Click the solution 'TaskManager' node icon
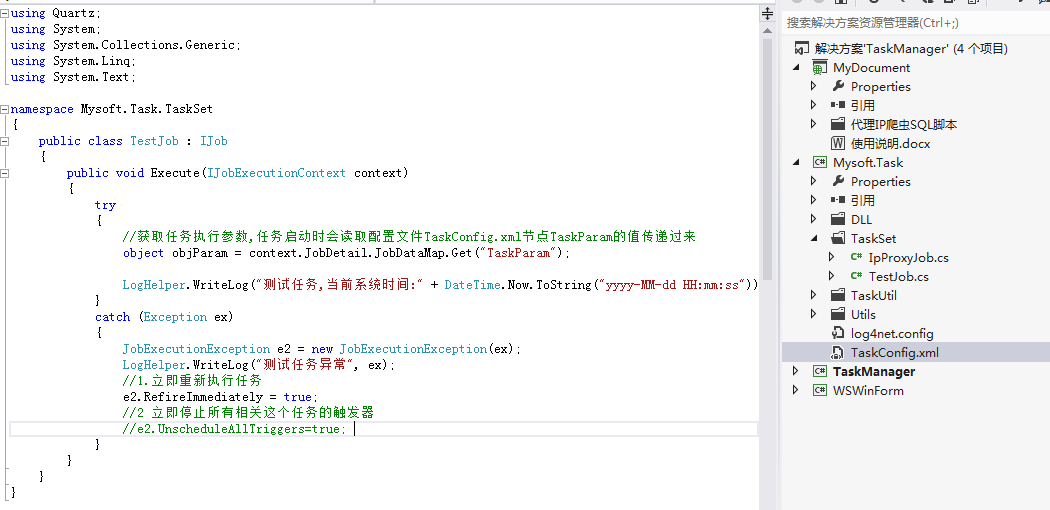 (801, 48)
